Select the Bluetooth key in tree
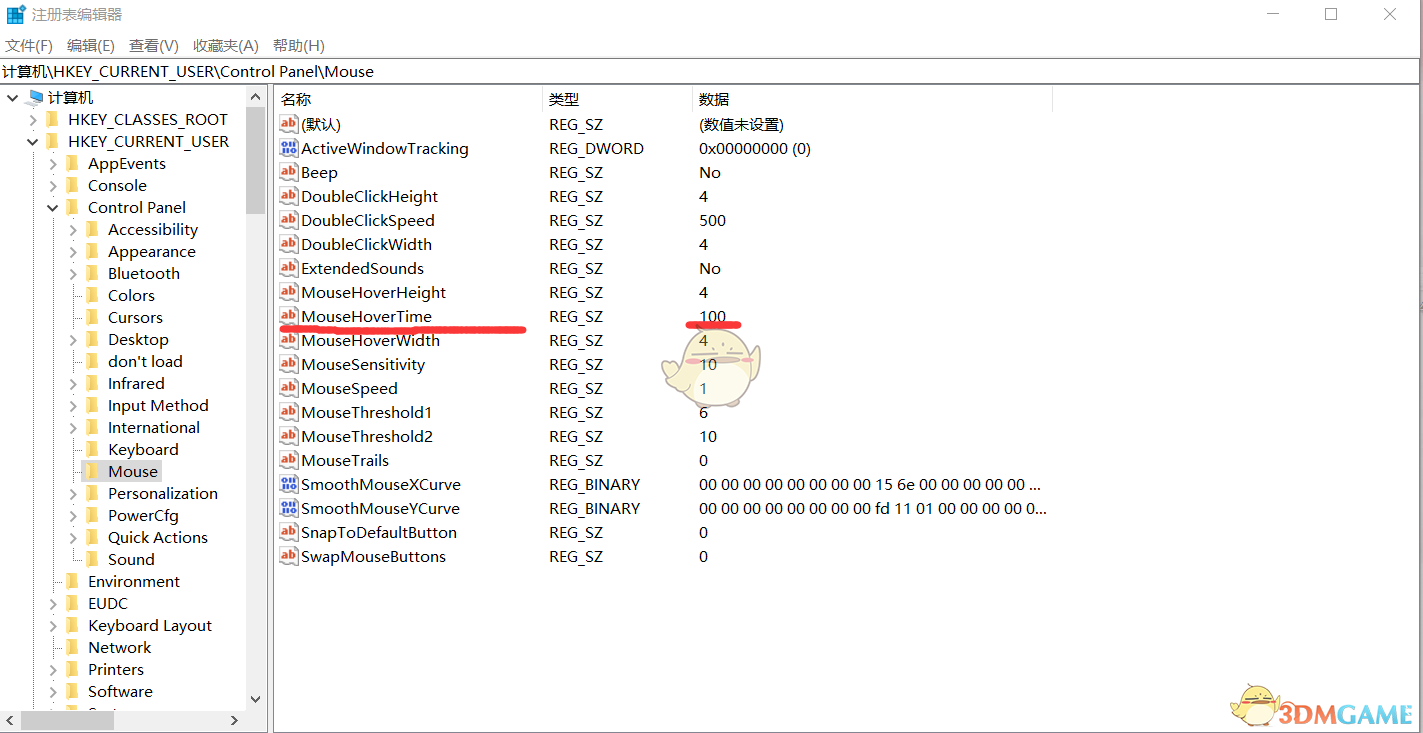Image resolution: width=1423 pixels, height=733 pixels. click(x=144, y=273)
